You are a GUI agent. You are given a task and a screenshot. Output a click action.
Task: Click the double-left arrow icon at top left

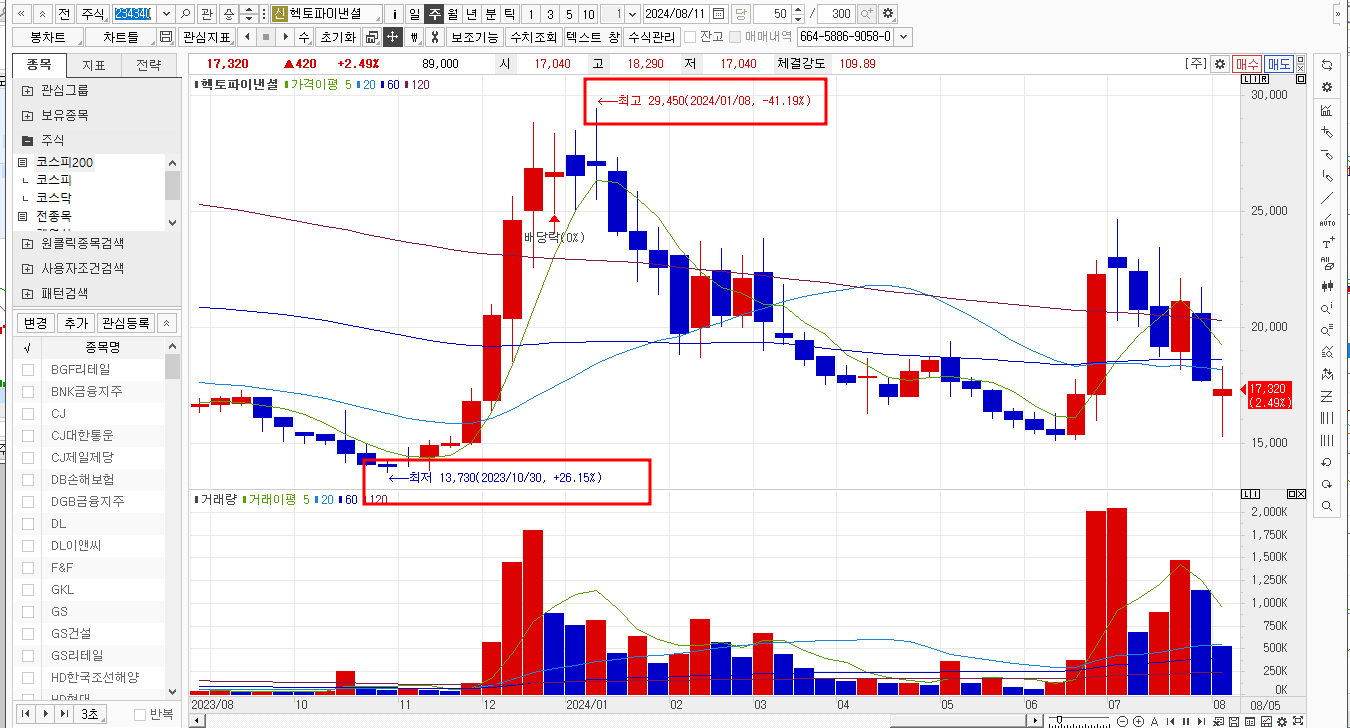coord(20,14)
